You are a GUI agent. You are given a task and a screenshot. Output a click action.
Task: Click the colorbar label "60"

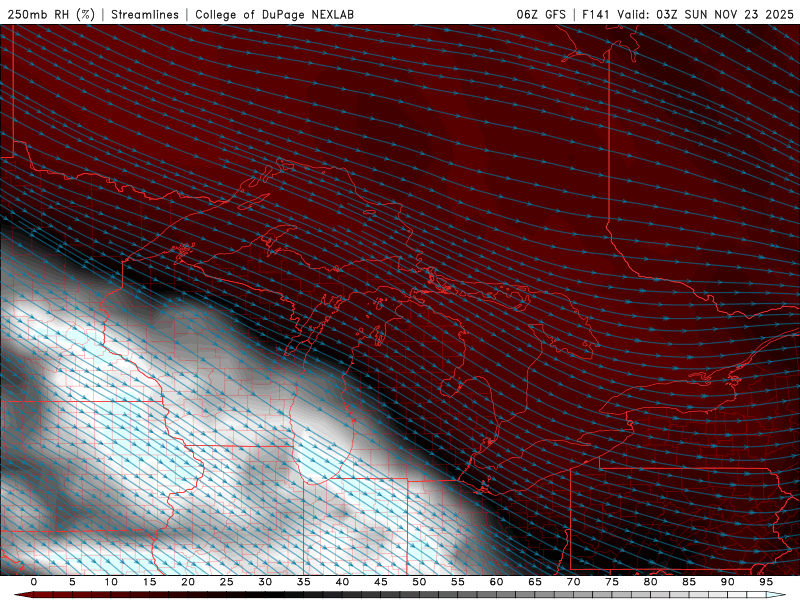(496, 582)
